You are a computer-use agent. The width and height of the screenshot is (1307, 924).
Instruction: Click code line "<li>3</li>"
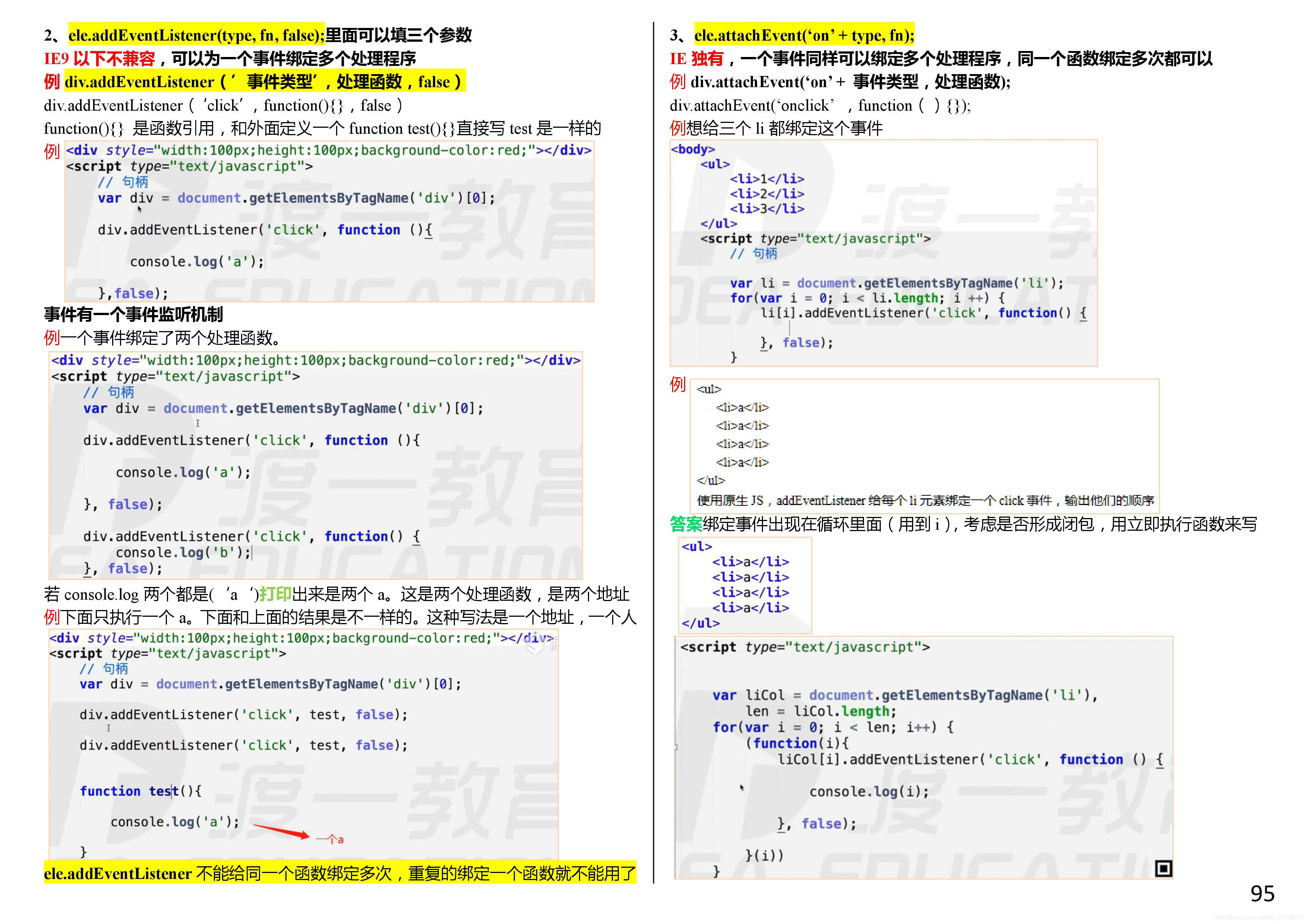pos(768,208)
